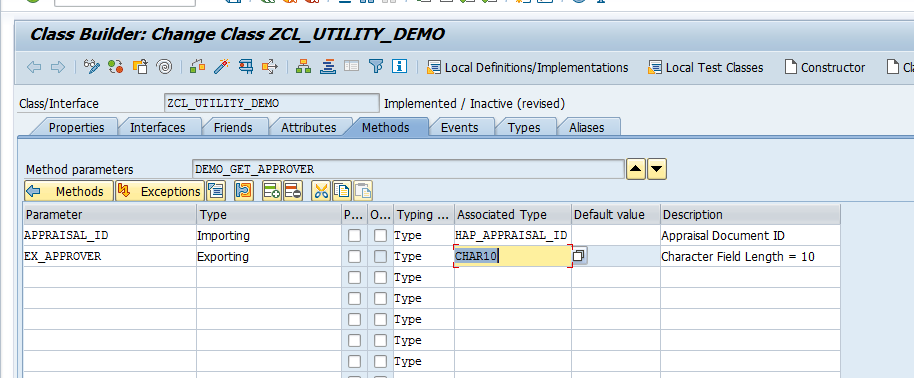The image size is (914, 378).
Task: Click the Enhance spiral icon
Action: point(164,66)
